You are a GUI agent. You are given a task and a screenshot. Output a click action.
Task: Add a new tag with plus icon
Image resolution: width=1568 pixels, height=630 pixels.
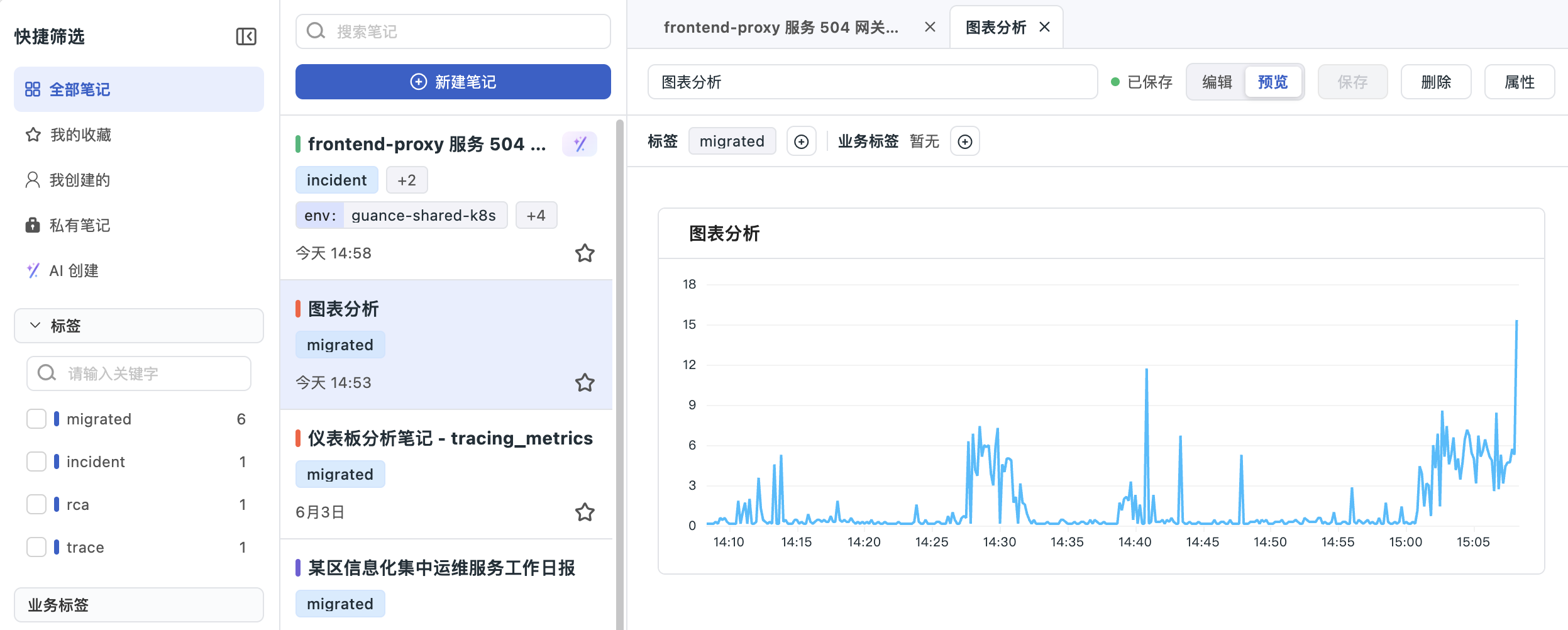coord(802,141)
